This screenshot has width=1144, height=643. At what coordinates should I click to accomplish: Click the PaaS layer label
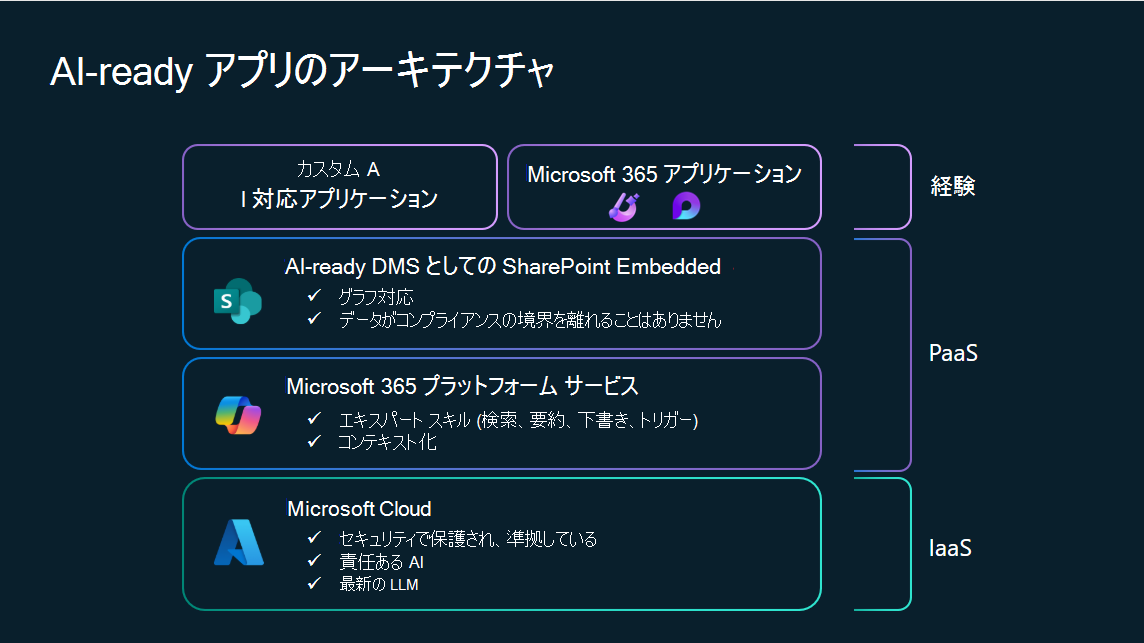click(951, 353)
